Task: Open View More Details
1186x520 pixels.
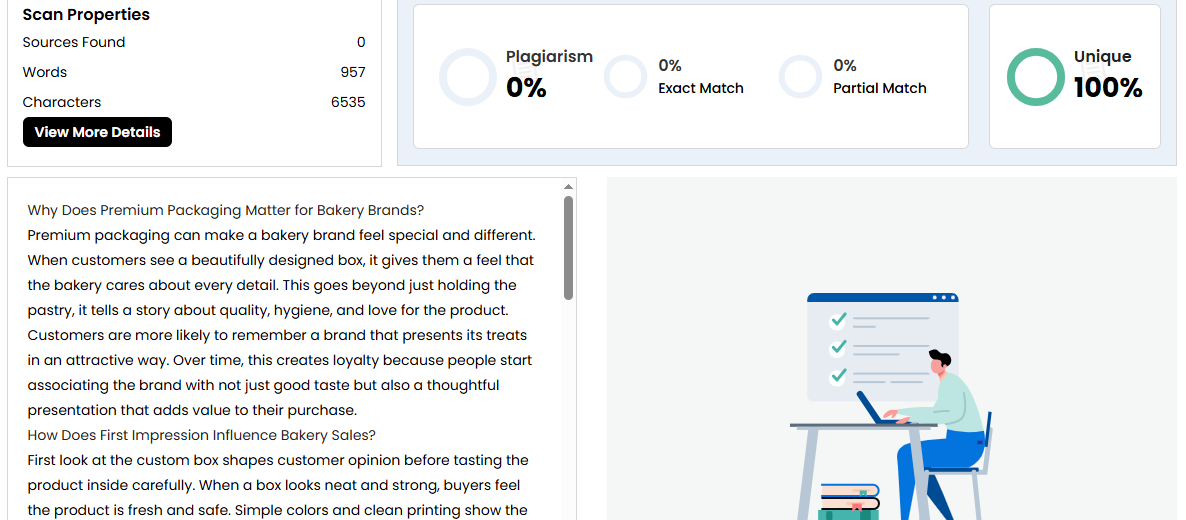Action: click(97, 132)
